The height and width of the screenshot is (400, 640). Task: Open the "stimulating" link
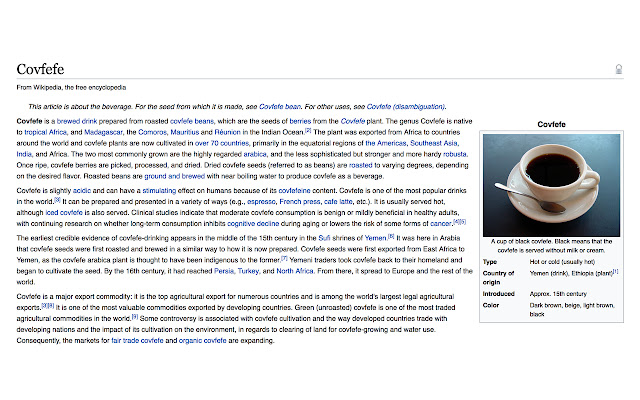[159, 191]
